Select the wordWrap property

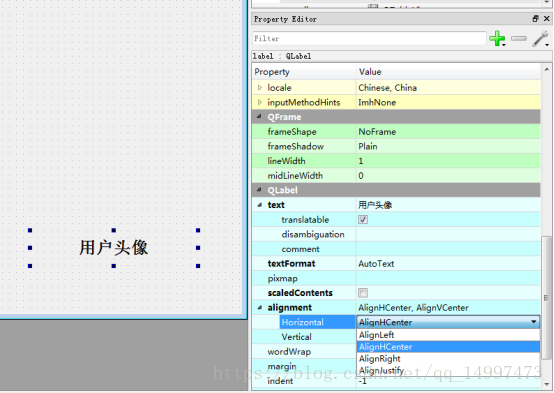tap(304, 352)
